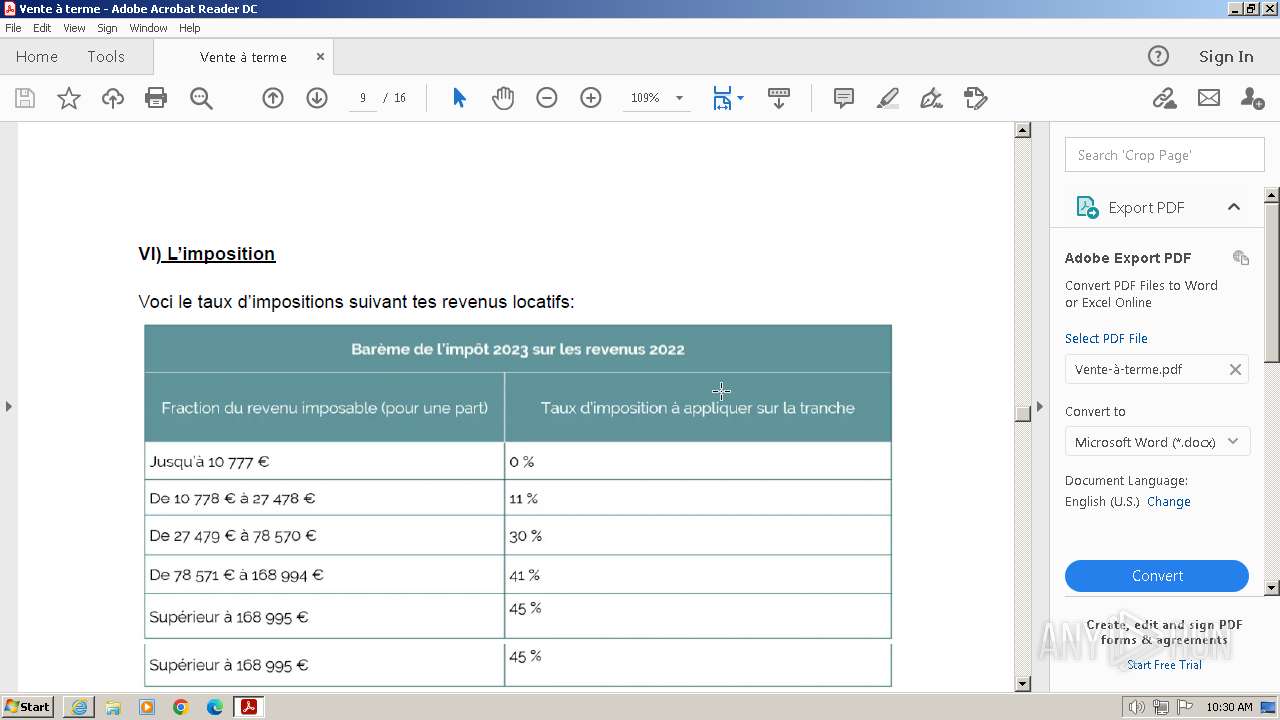1280x720 pixels.
Task: Click the Select PDF File link
Action: [x=1106, y=338]
